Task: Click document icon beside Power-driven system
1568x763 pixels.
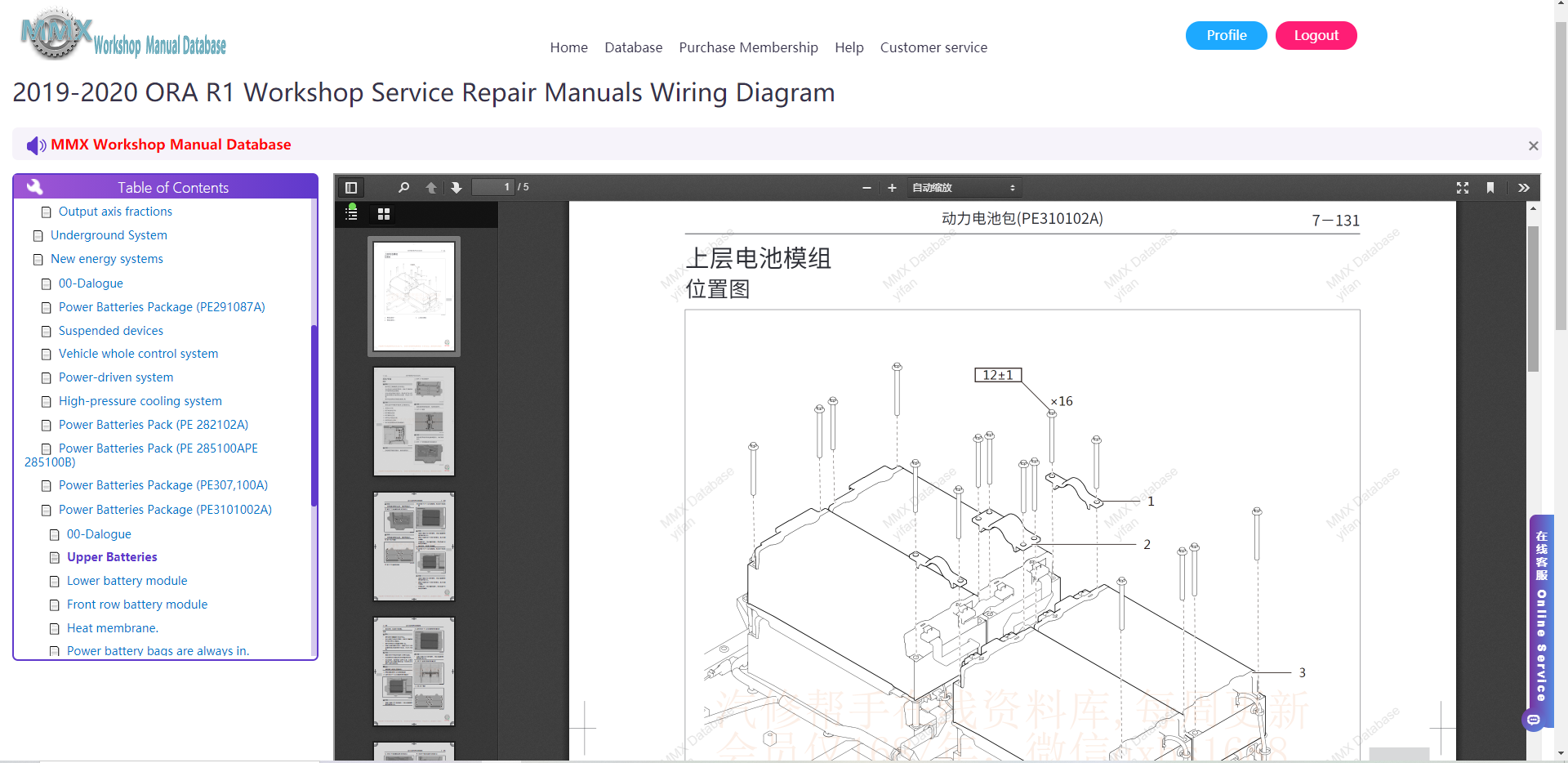Action: [47, 378]
